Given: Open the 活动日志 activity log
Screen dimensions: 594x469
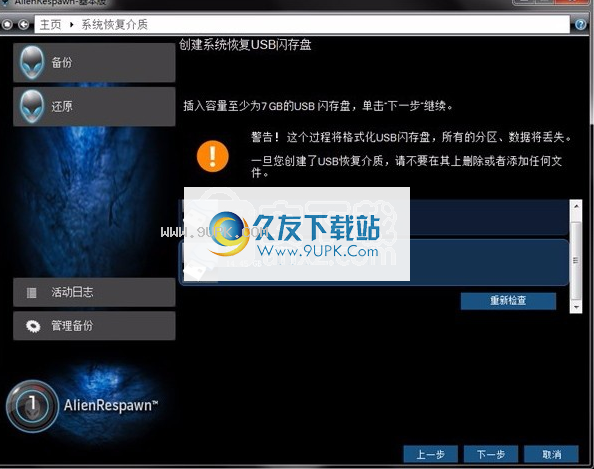Looking at the screenshot, I should (94, 292).
